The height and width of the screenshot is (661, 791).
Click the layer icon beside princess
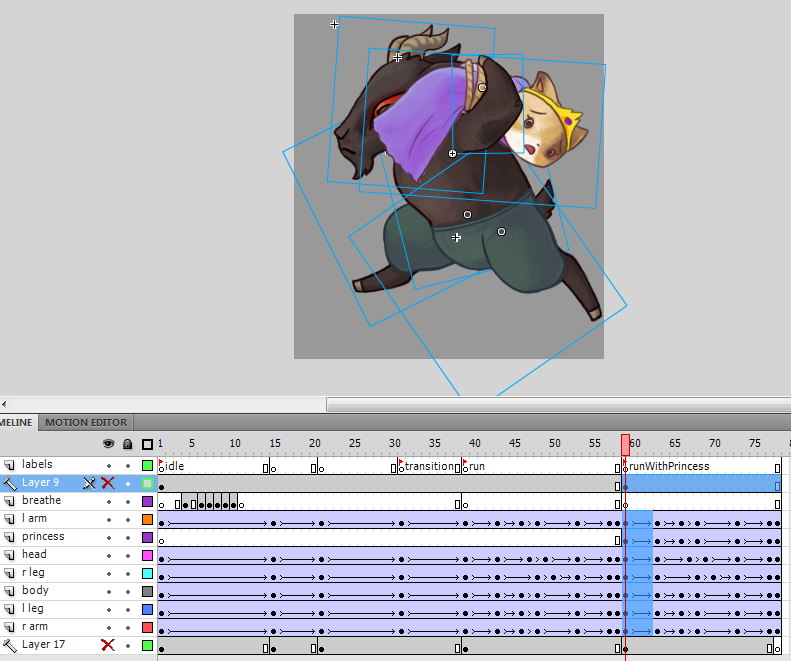pos(10,537)
